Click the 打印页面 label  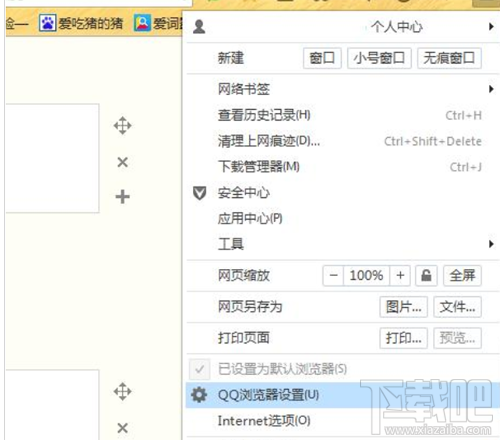coord(244,338)
